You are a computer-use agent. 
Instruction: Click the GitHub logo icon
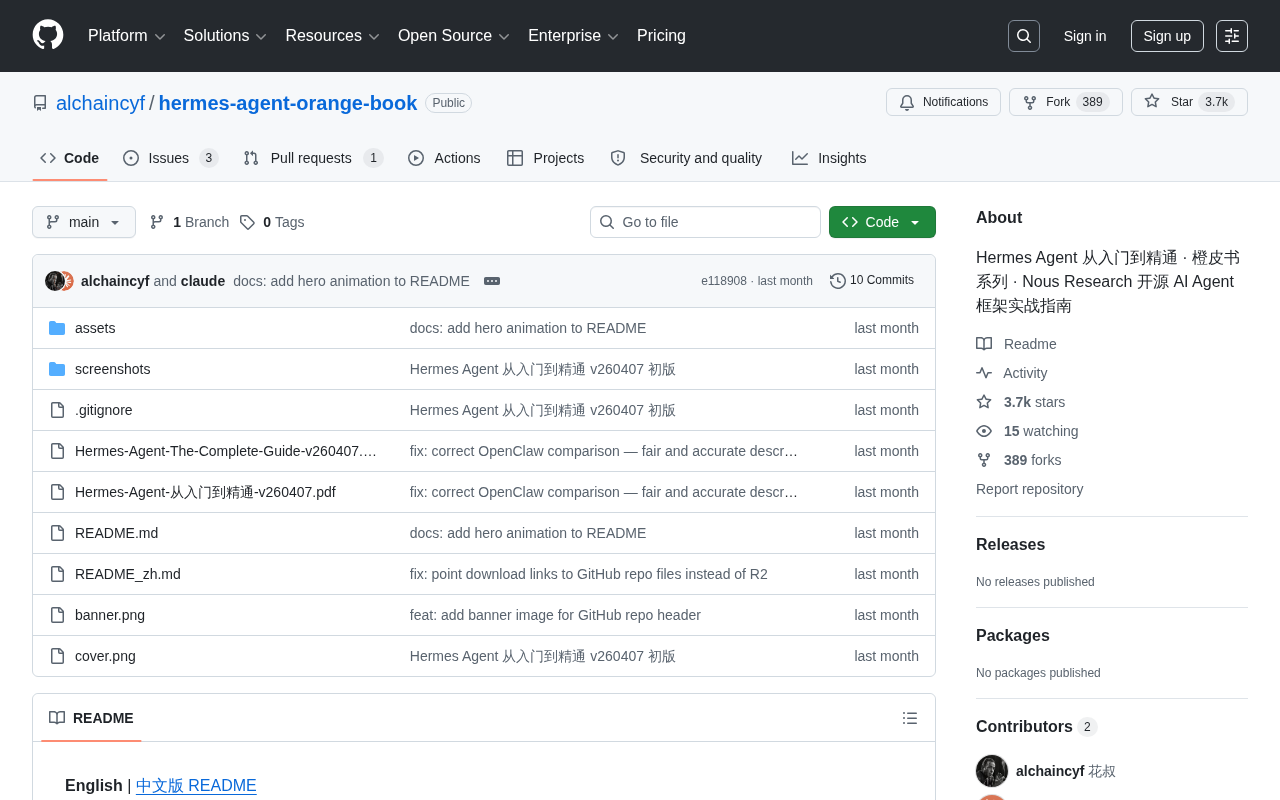tap(48, 35)
